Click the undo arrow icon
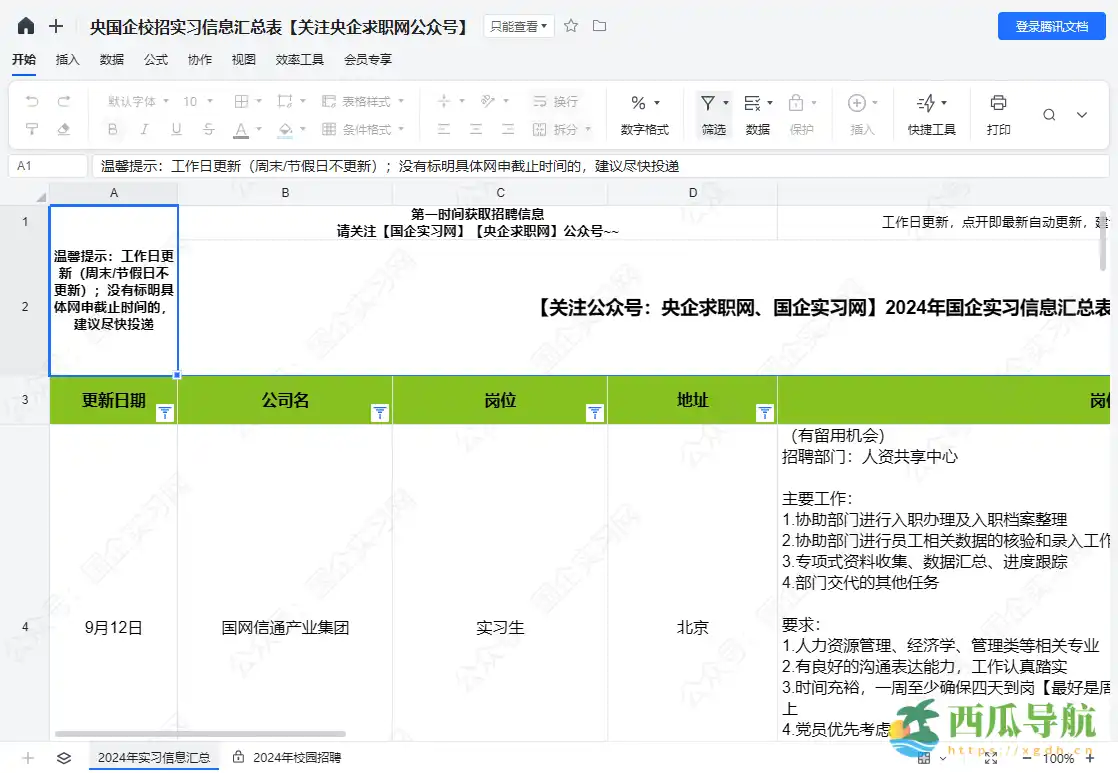1118x773 pixels. pyautogui.click(x=32, y=100)
